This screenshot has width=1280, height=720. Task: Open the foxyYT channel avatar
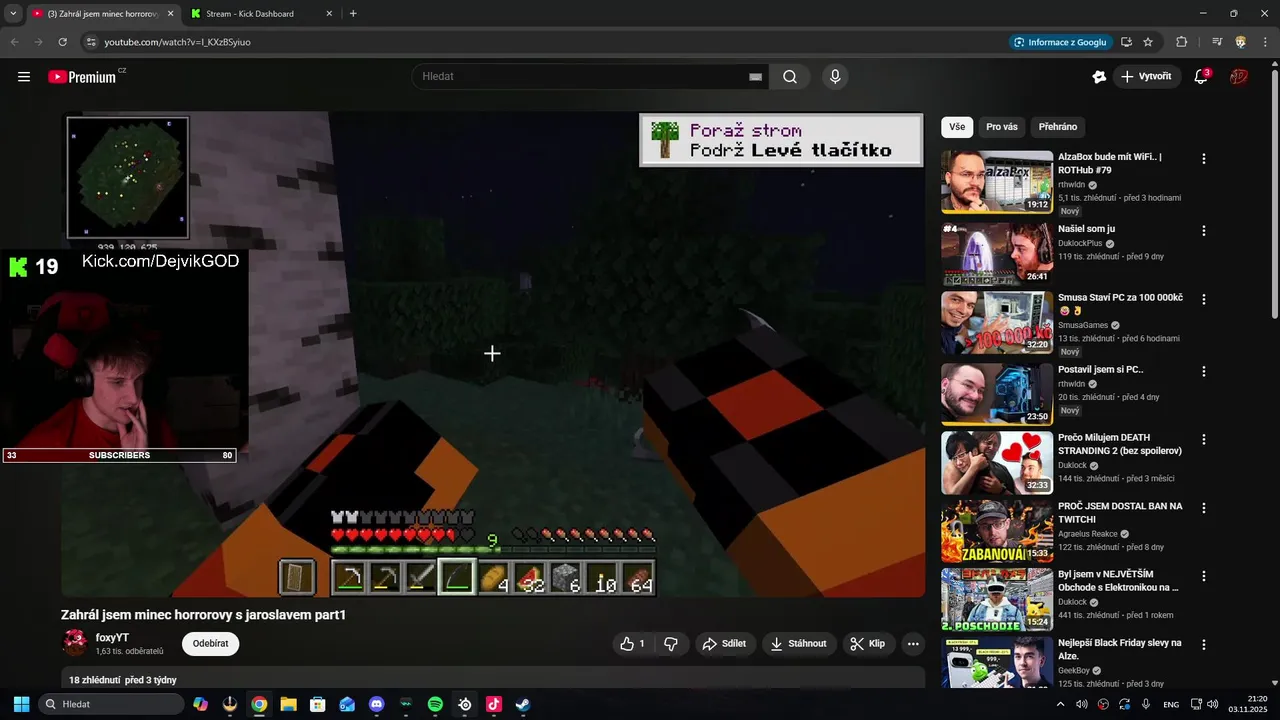tap(75, 643)
